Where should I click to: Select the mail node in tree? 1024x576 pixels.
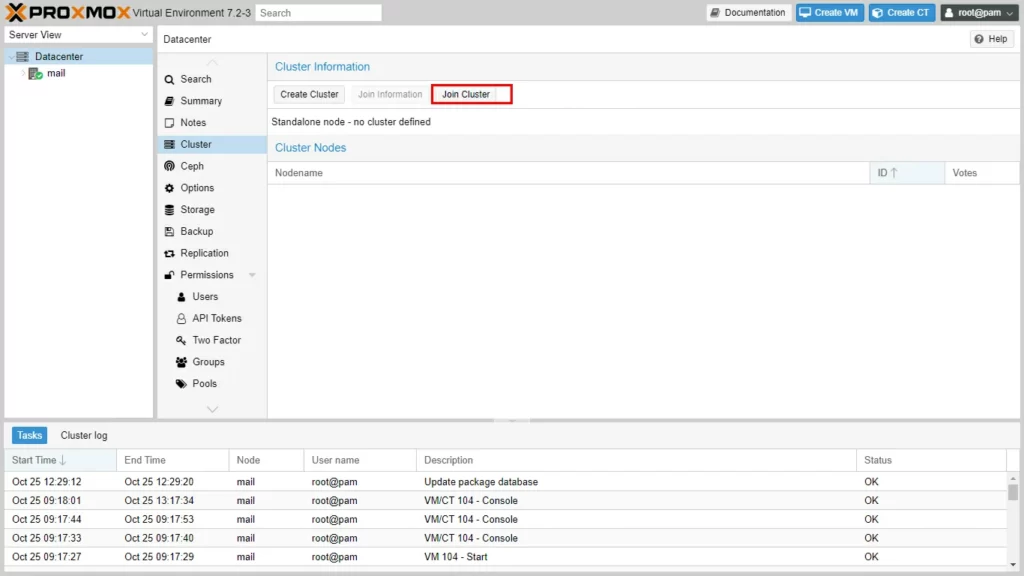point(56,73)
